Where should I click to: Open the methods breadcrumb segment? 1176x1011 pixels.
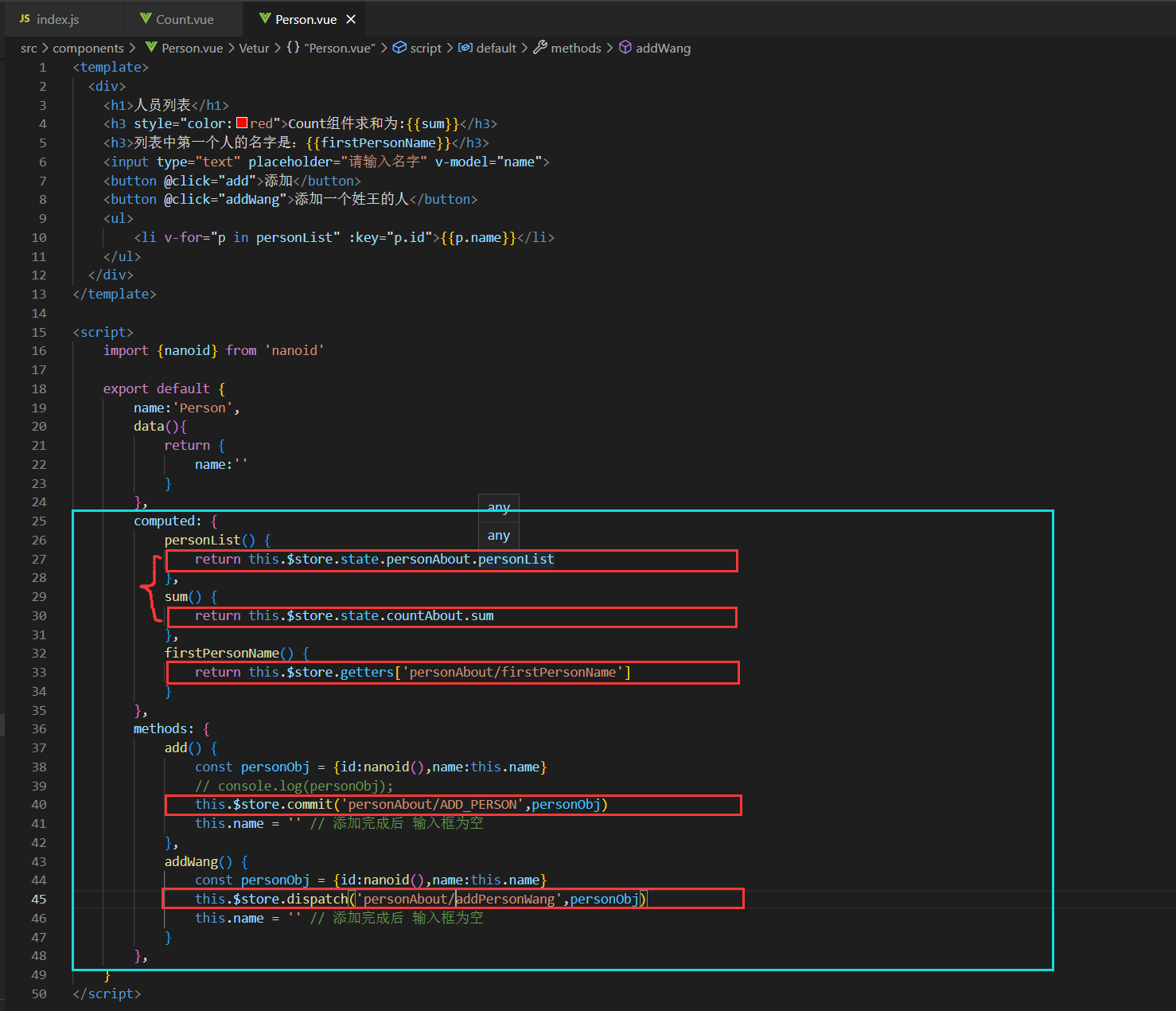[576, 49]
